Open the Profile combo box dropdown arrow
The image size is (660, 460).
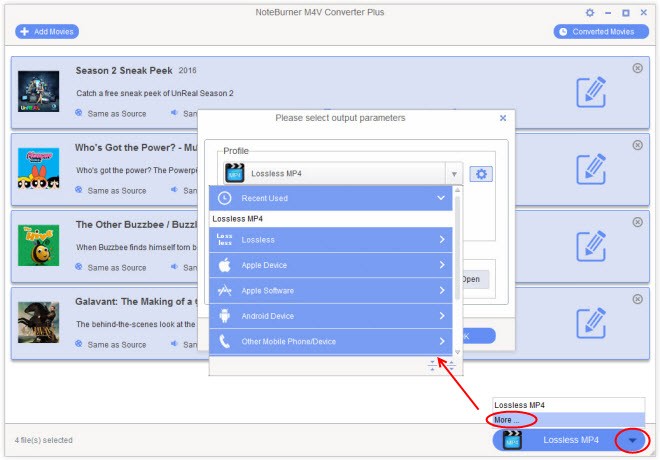click(x=454, y=174)
